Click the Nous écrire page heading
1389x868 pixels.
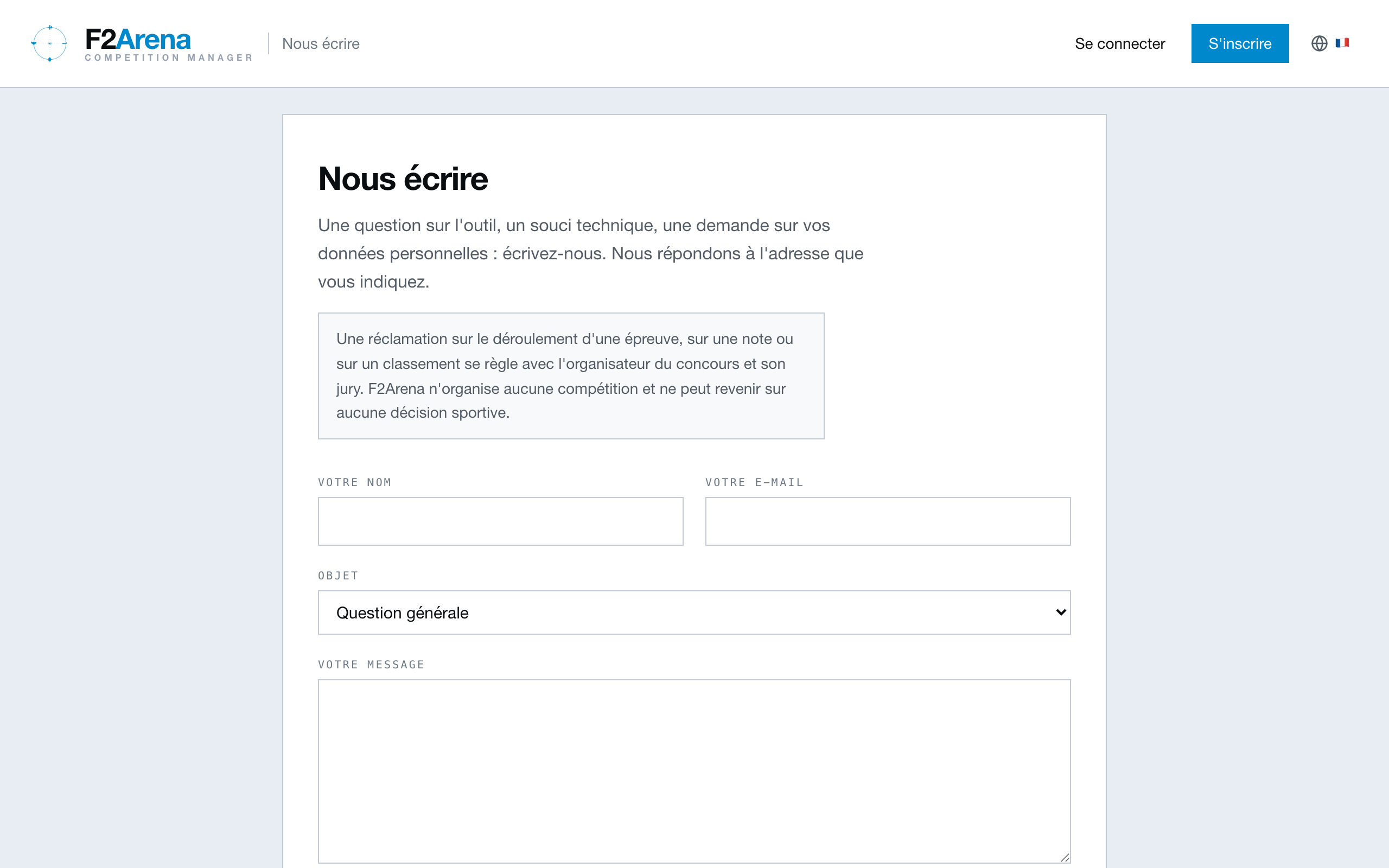tap(403, 178)
